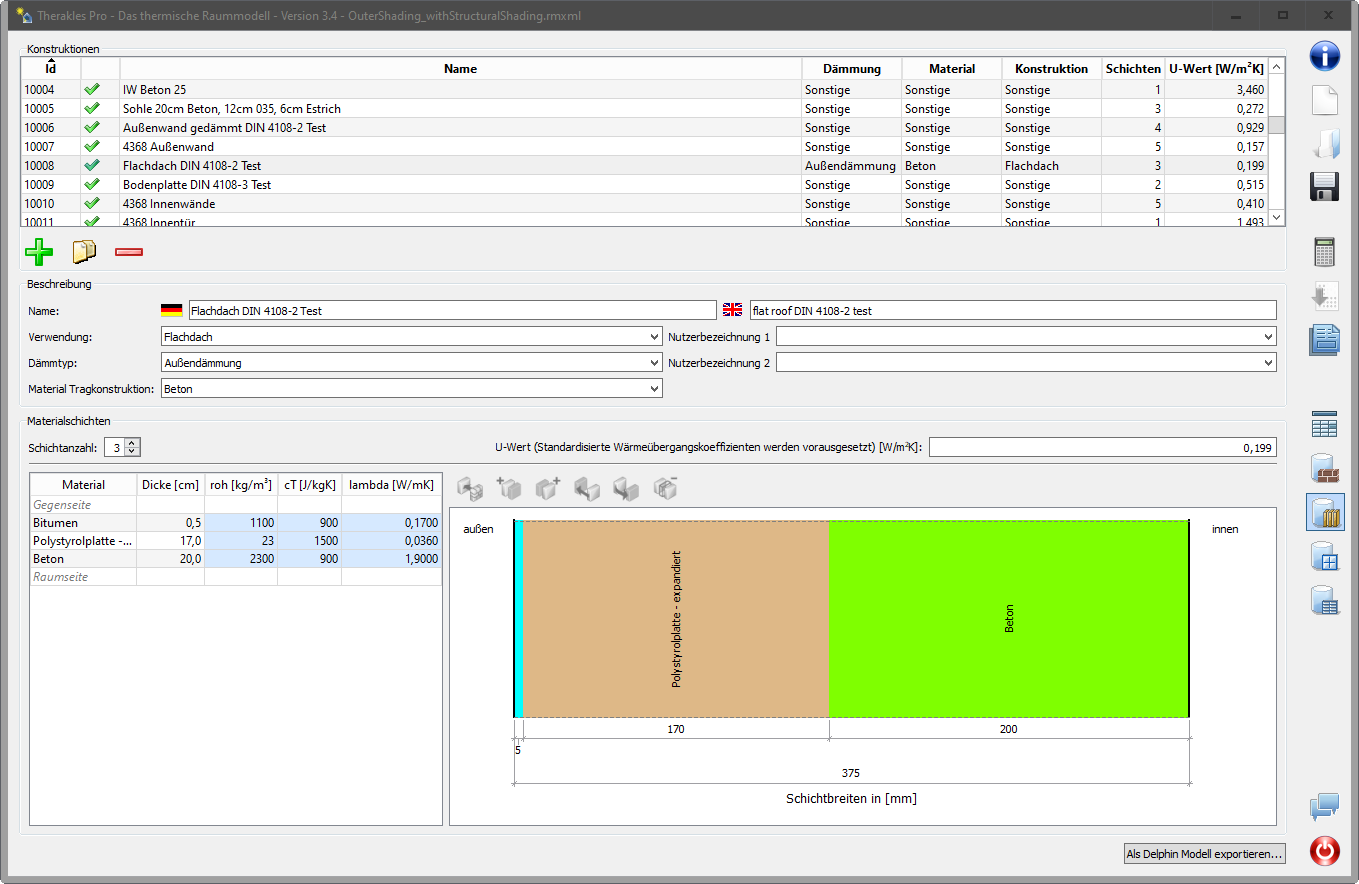The width and height of the screenshot is (1359, 884).
Task: Click the German name field 'Flachdach DIN 4108-2 Test'
Action: (x=451, y=311)
